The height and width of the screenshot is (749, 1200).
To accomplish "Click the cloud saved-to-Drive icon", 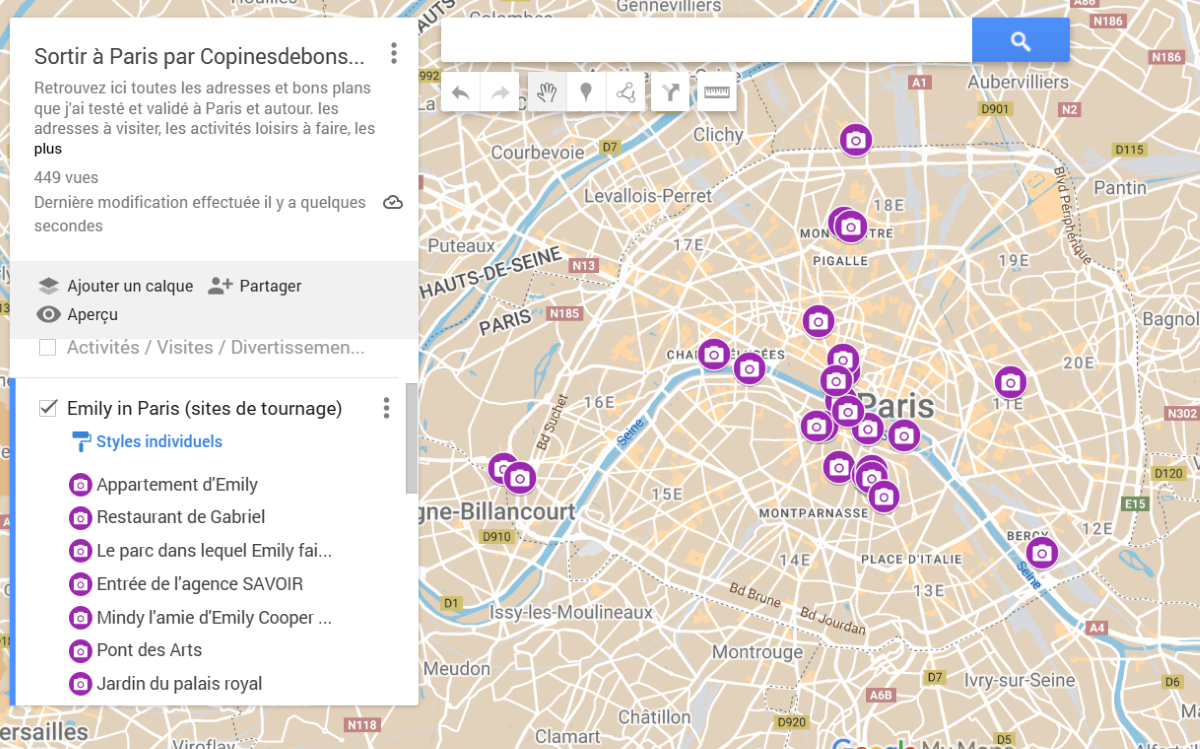I will pos(393,203).
